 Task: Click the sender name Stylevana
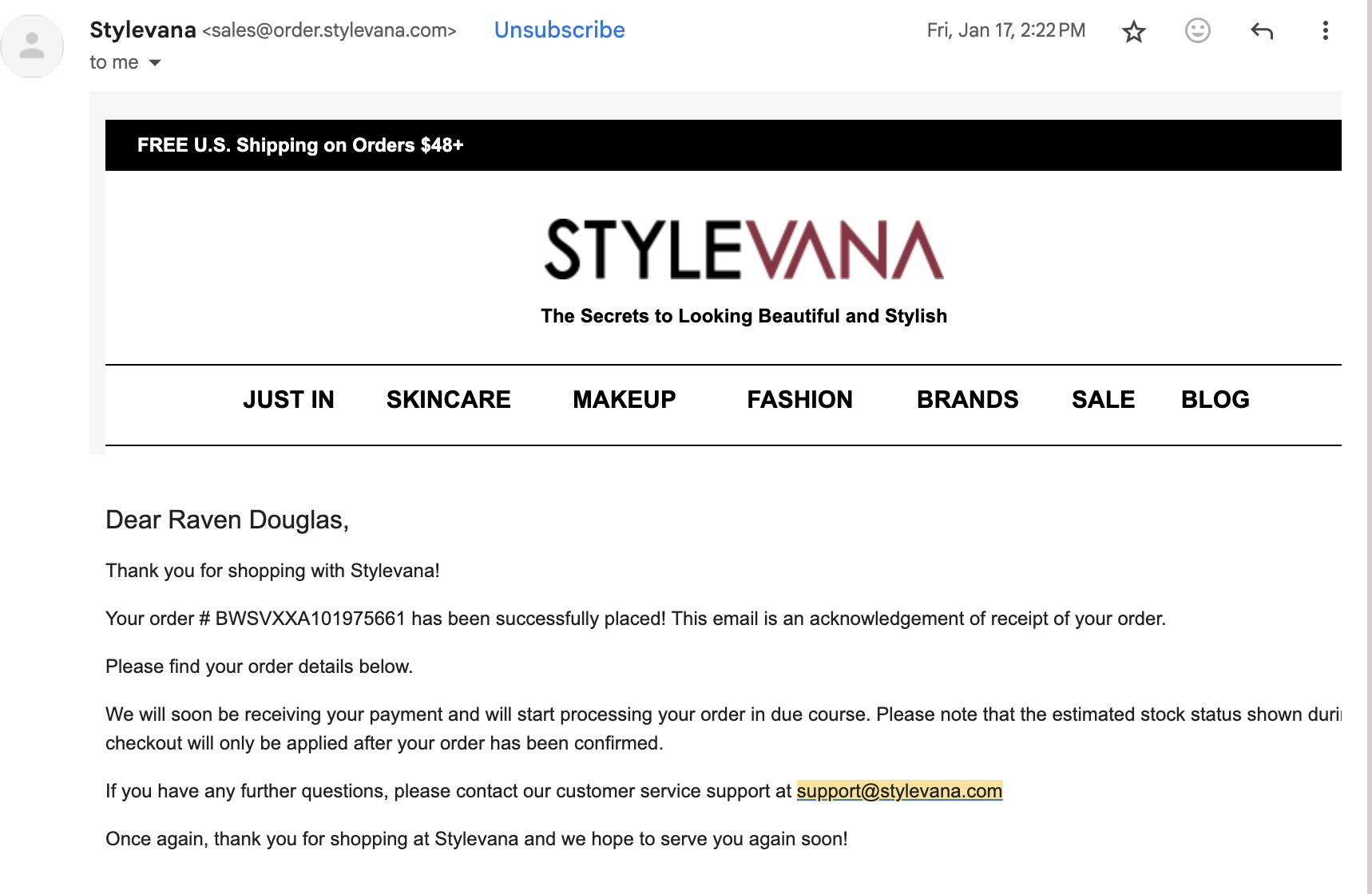point(143,30)
